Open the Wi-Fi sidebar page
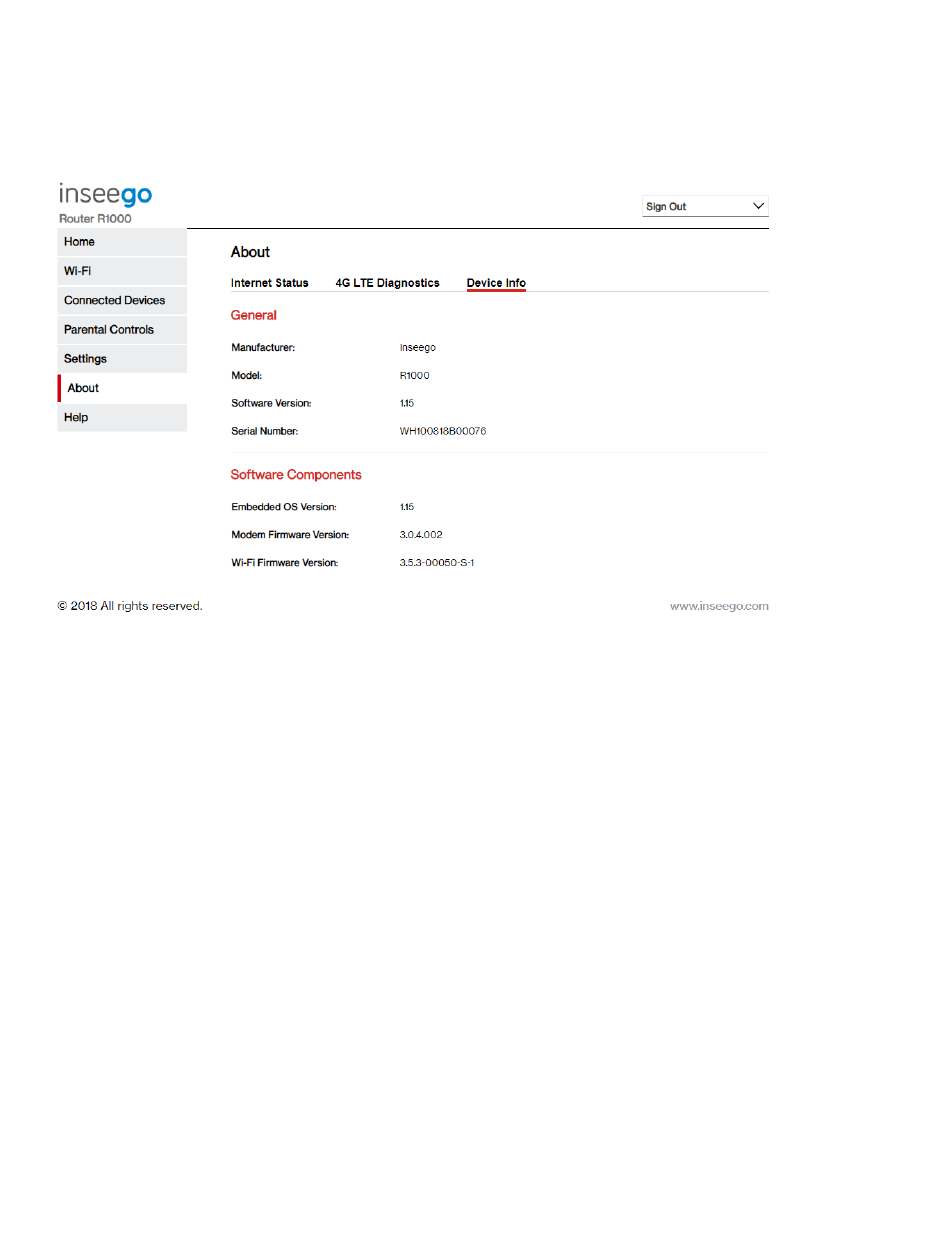Screen dimensions: 950x1260 click(x=122, y=271)
